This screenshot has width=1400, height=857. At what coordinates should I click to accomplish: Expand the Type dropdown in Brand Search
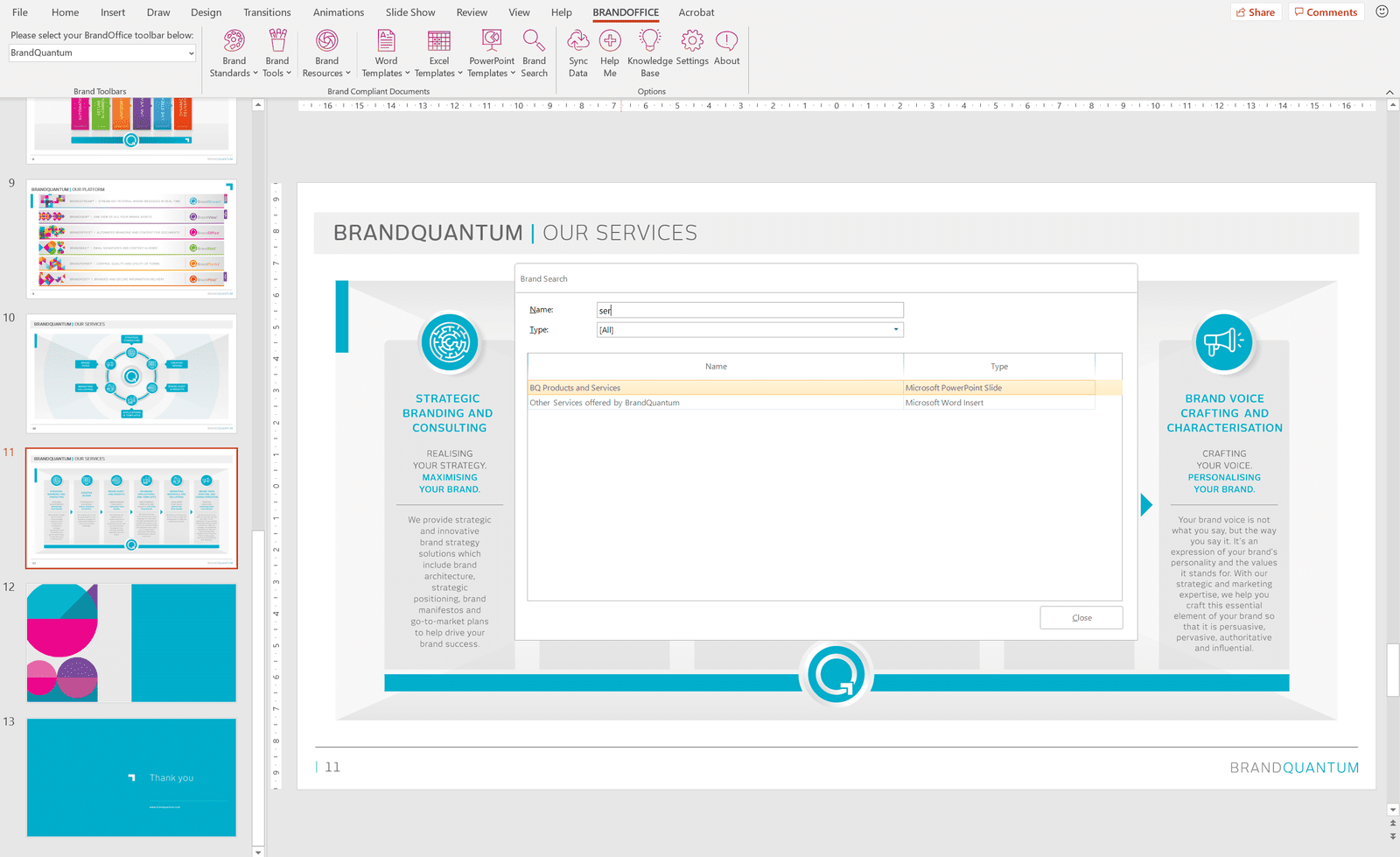click(895, 330)
